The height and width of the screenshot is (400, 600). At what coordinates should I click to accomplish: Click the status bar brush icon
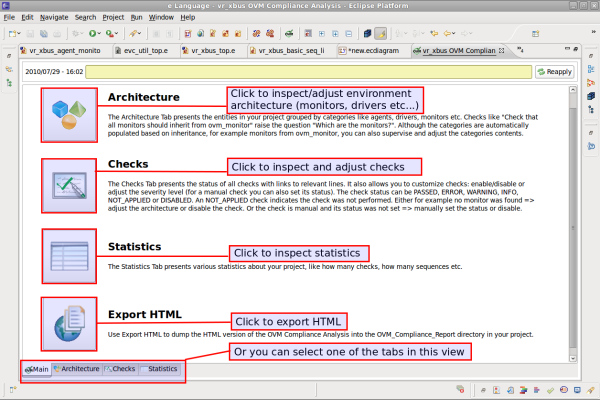click(x=590, y=390)
